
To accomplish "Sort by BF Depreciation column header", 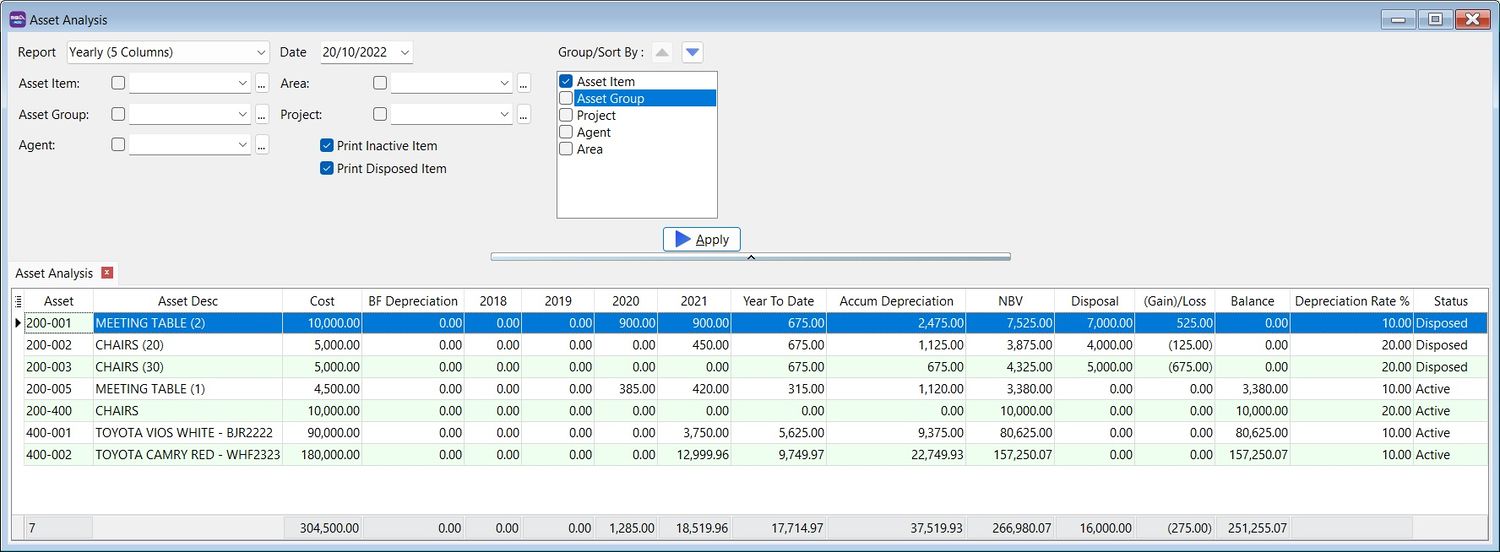I will [413, 301].
